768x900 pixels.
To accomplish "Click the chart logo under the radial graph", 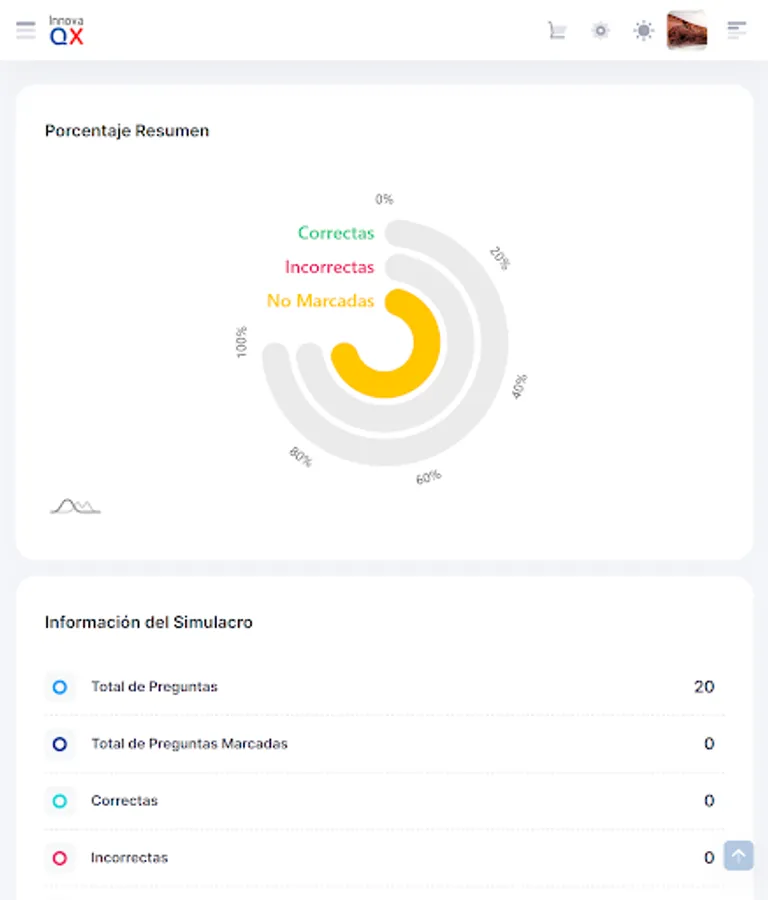I will pyautogui.click(x=75, y=506).
